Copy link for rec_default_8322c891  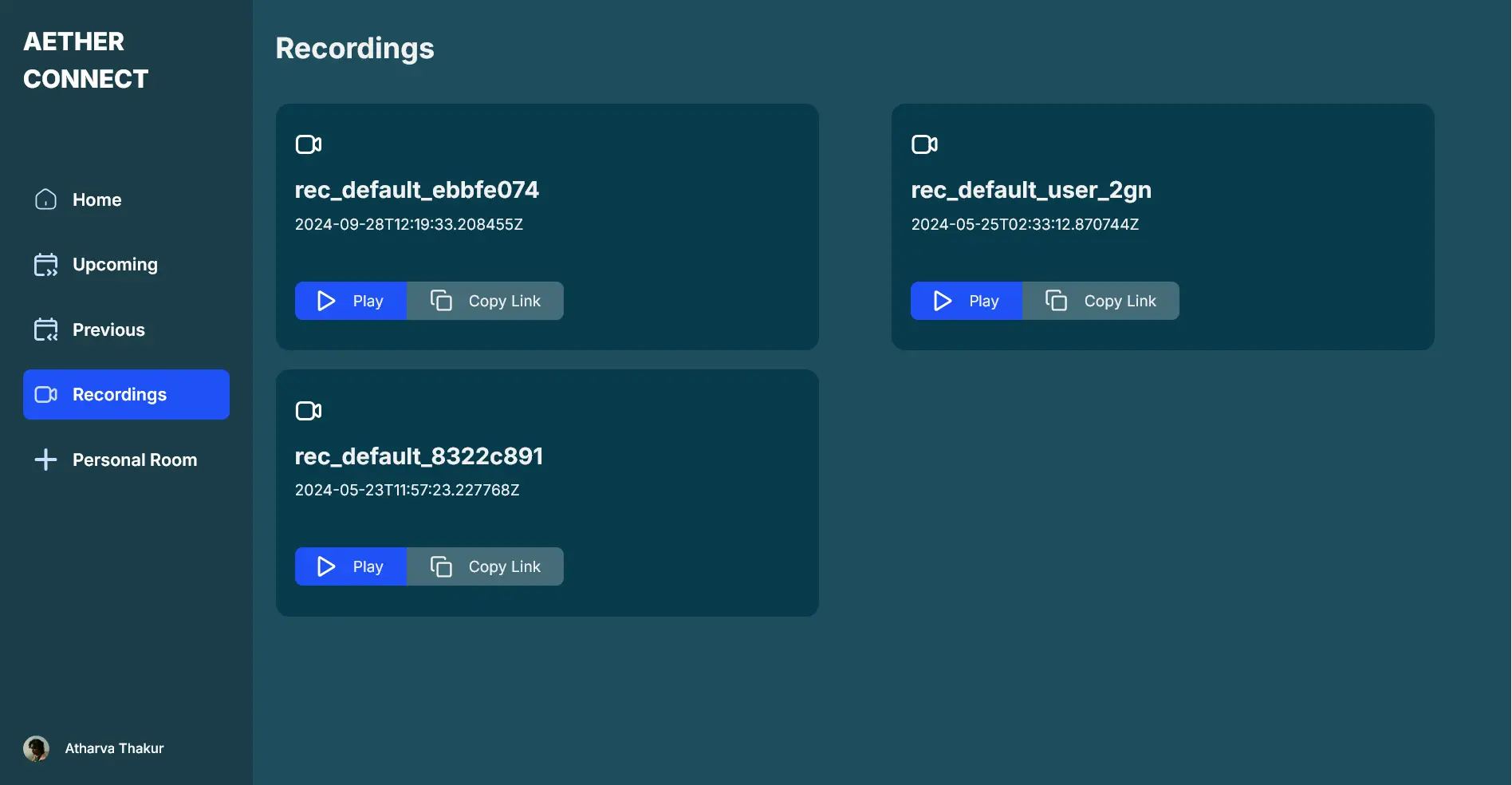(x=485, y=566)
